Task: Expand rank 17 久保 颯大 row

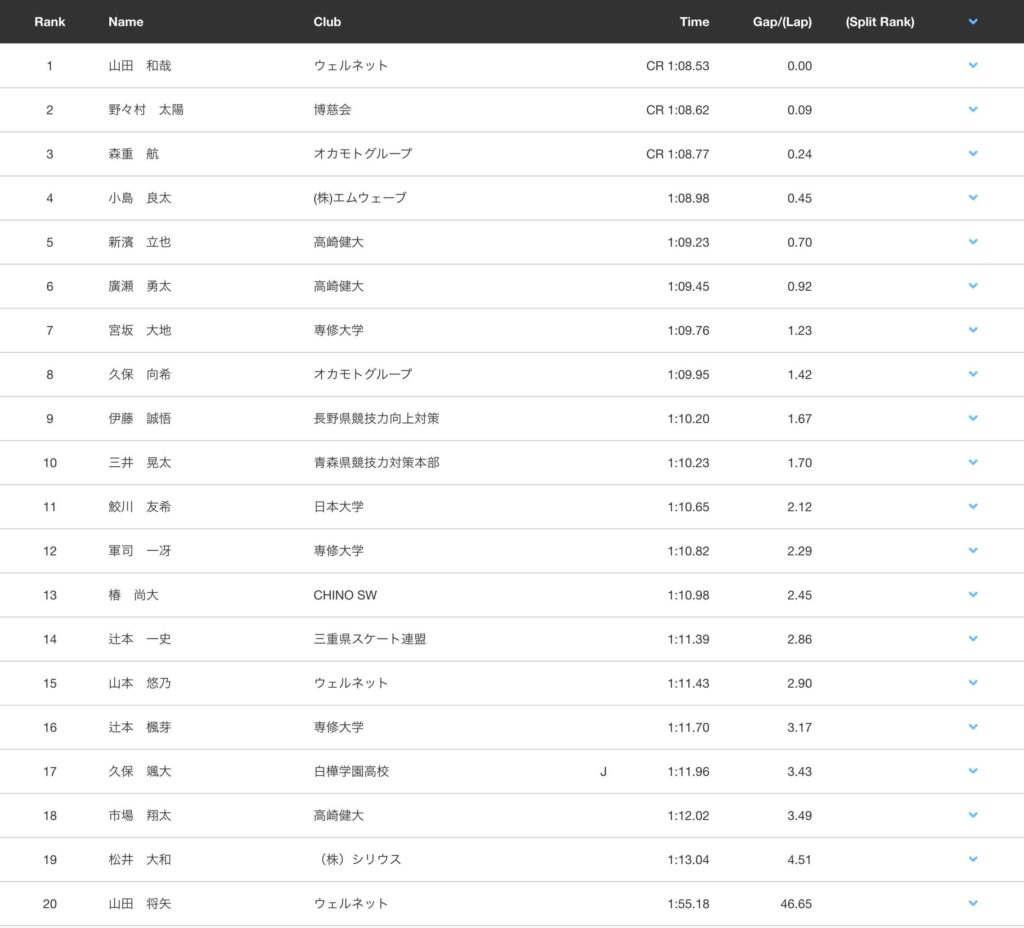Action: point(973,771)
